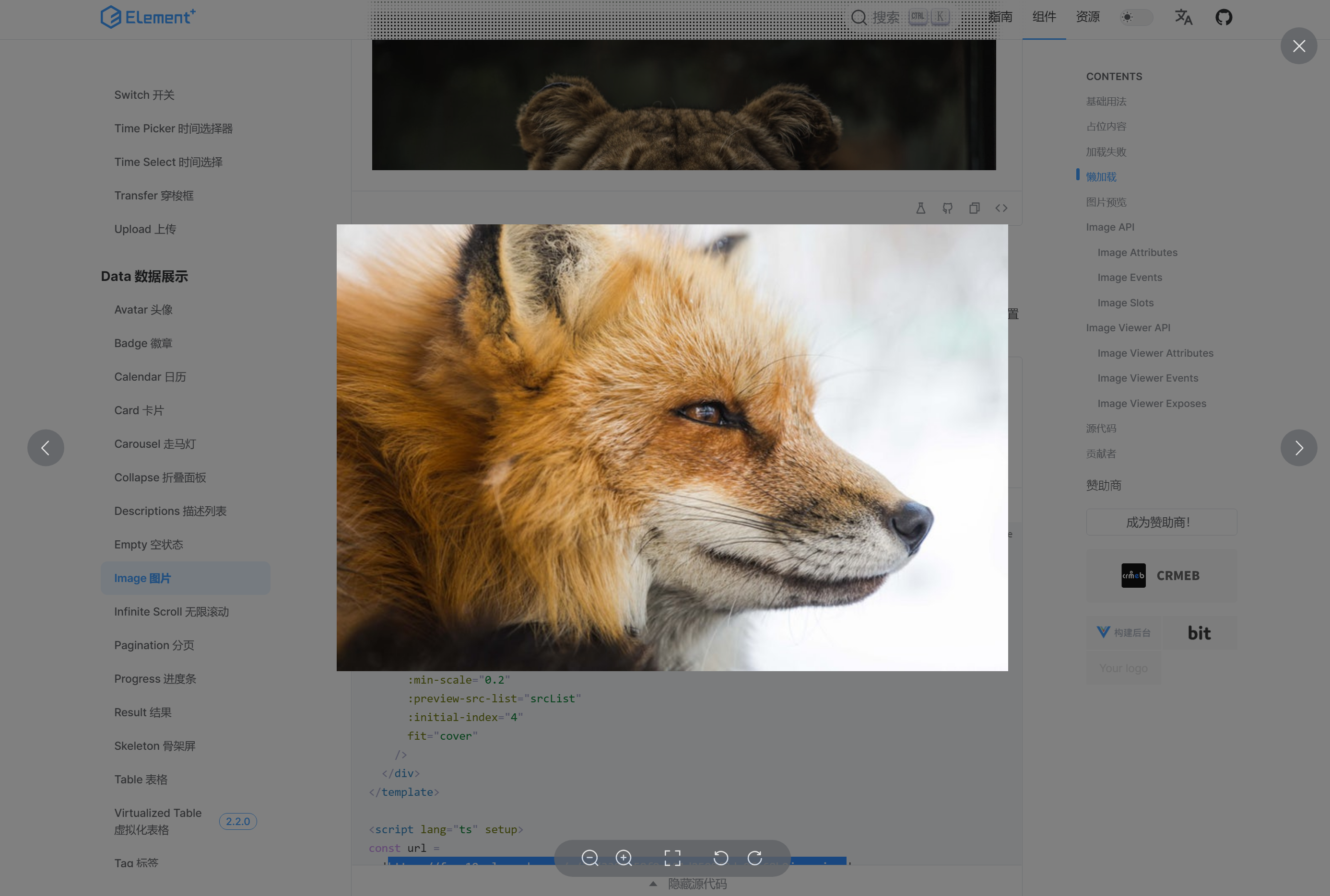Open the 组件 nav item
This screenshot has height=896, width=1330.
pyautogui.click(x=1044, y=17)
